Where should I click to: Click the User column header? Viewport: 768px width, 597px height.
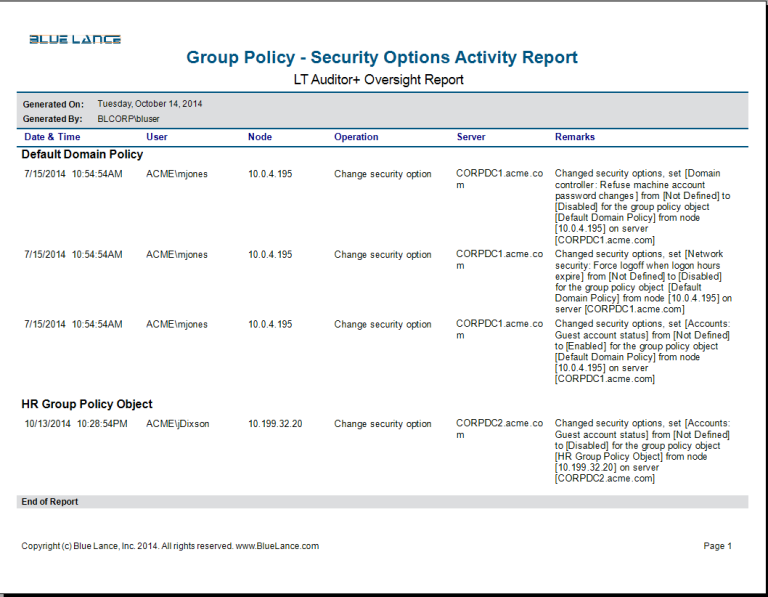pyautogui.click(x=157, y=137)
